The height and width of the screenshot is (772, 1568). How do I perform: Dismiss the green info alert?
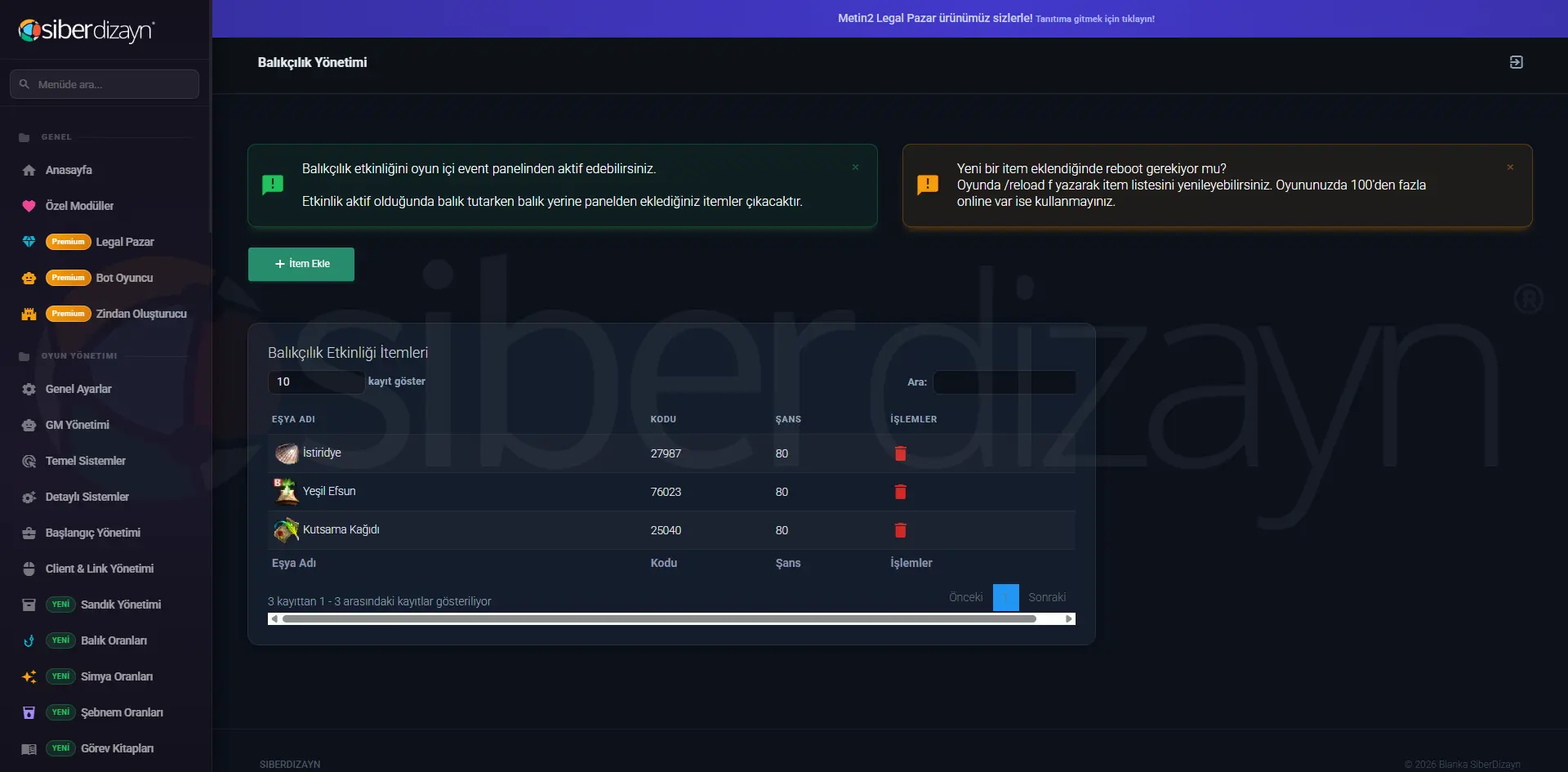855,167
